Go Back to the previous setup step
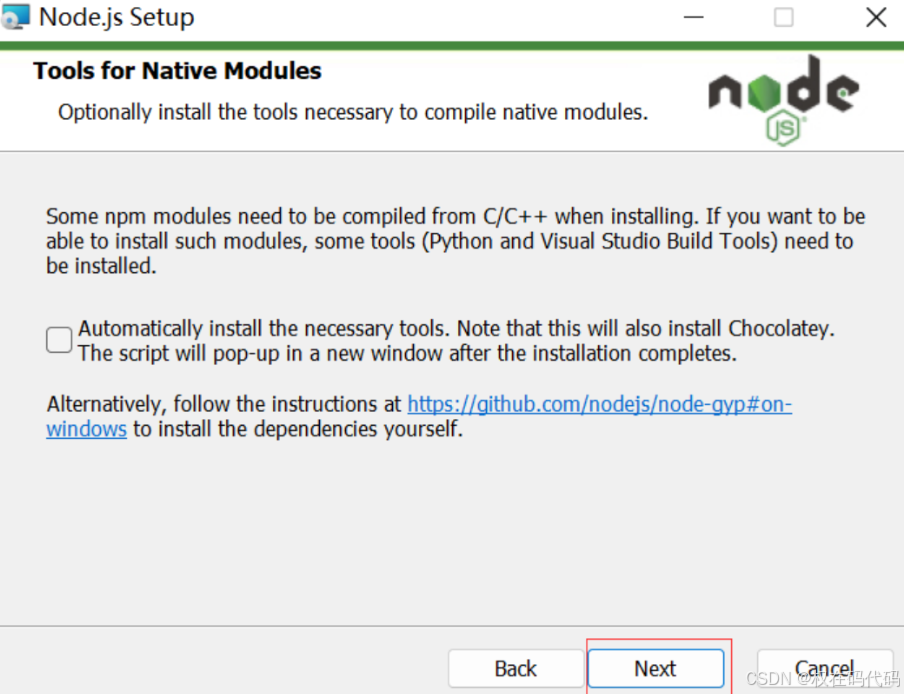Image resolution: width=904 pixels, height=694 pixels. pos(516,669)
